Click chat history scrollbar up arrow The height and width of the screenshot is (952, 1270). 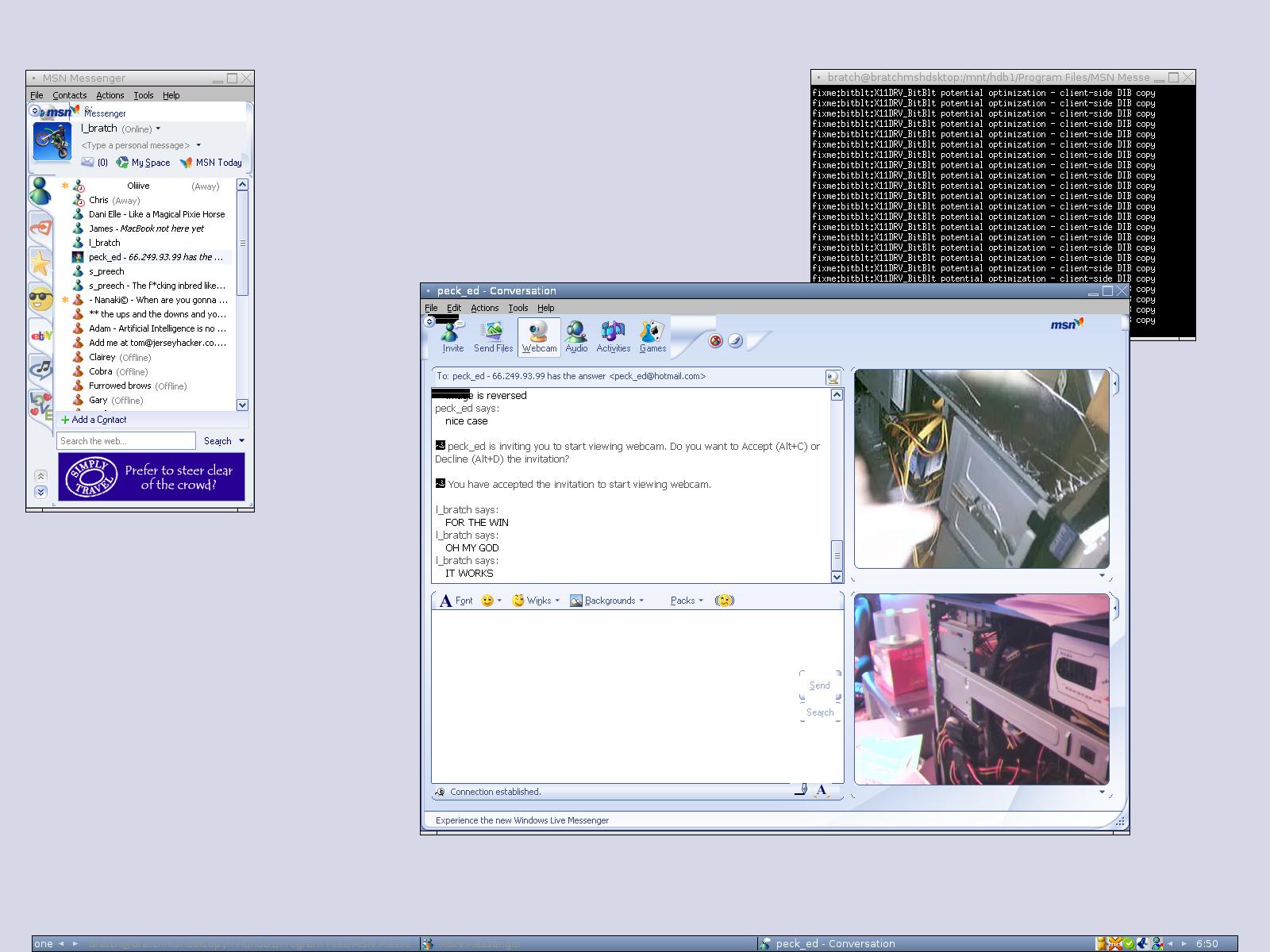(x=837, y=394)
